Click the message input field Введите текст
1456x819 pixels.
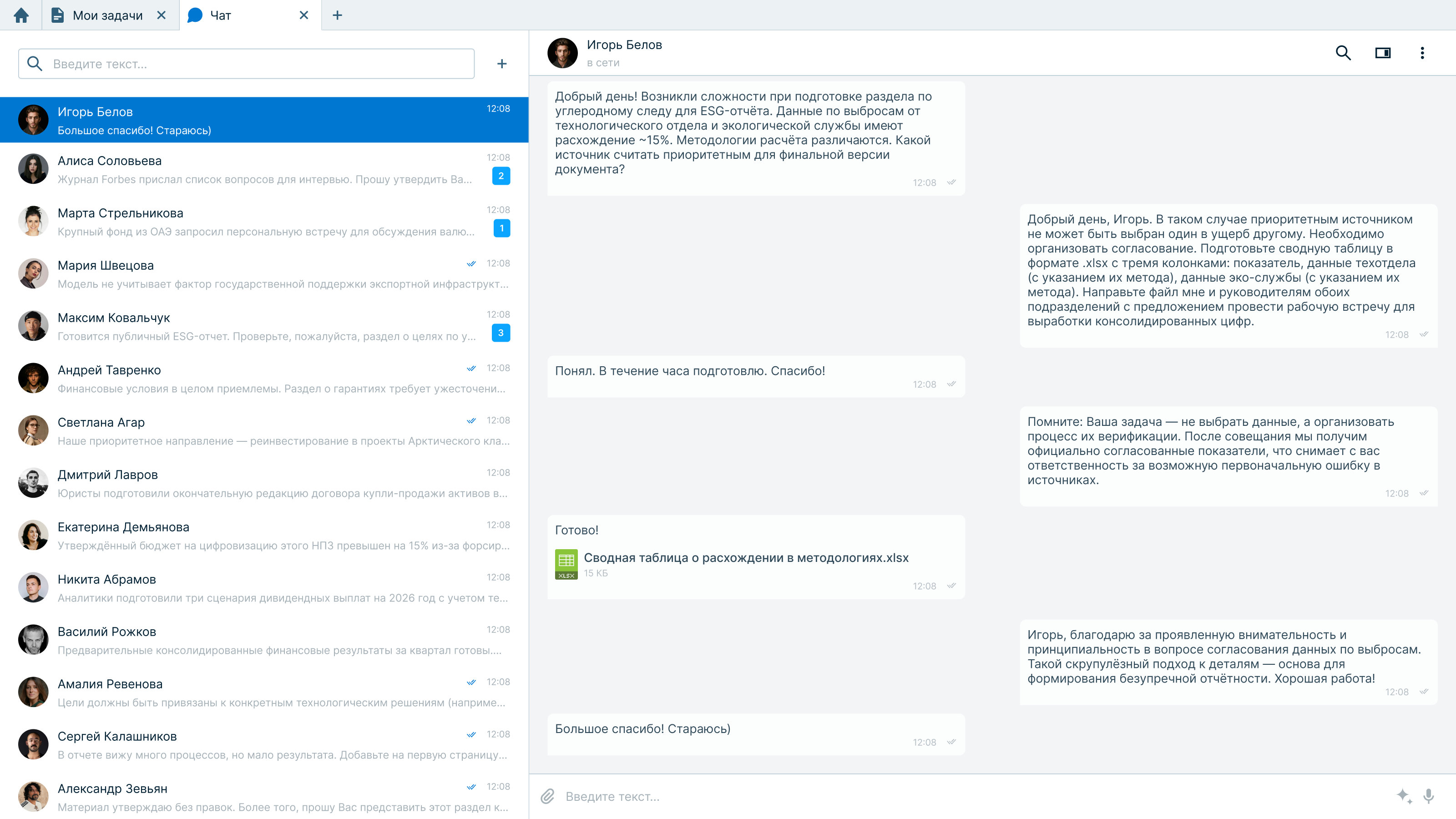[678, 796]
